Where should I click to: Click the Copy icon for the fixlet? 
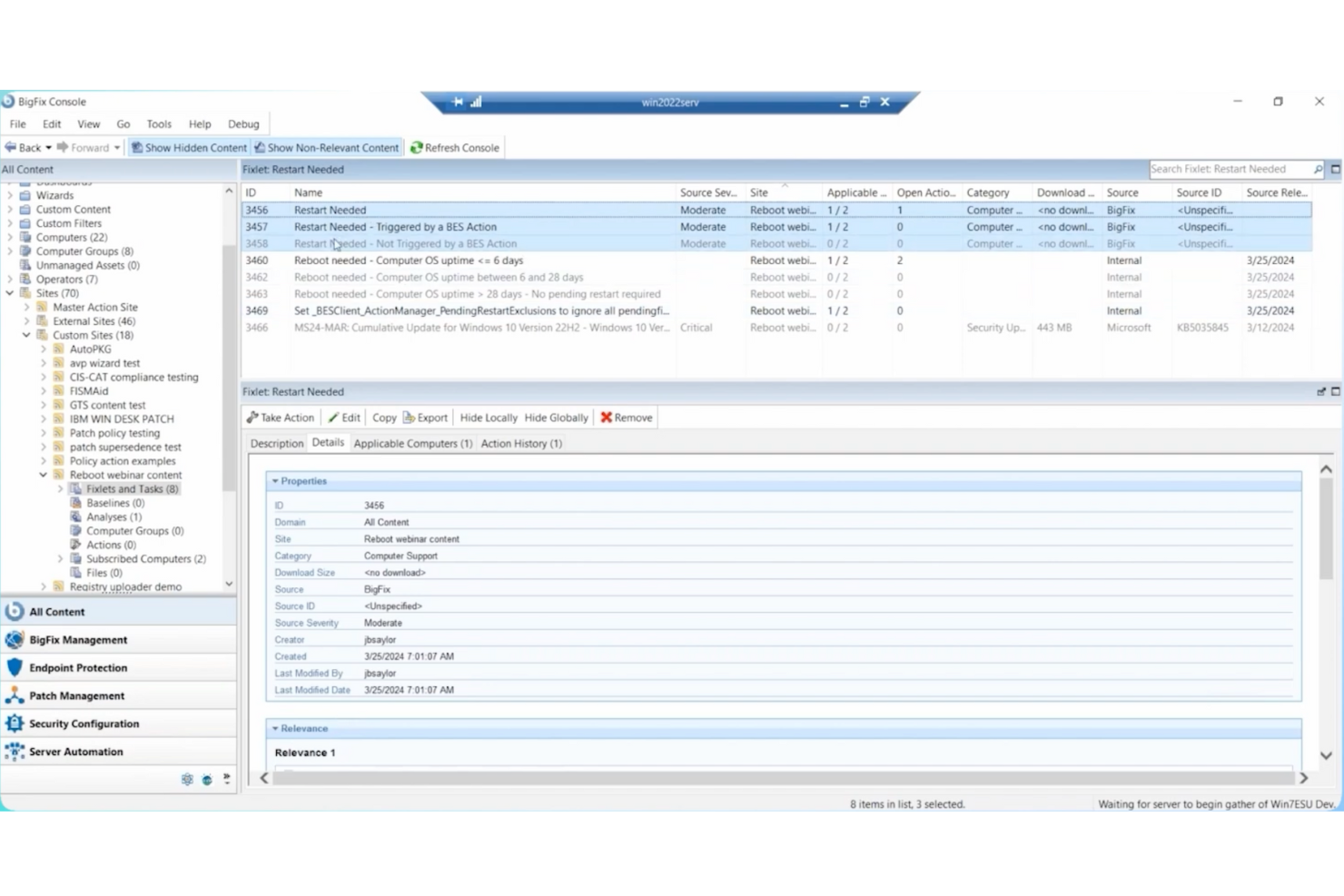[x=383, y=417]
